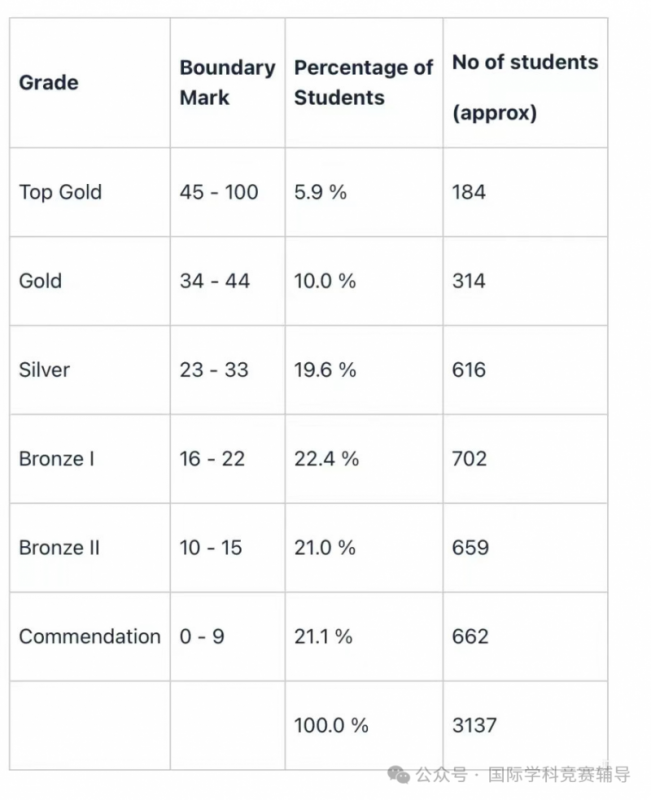The height and width of the screenshot is (800, 651).
Task: Click the Gold grade cell
Action: (x=90, y=281)
